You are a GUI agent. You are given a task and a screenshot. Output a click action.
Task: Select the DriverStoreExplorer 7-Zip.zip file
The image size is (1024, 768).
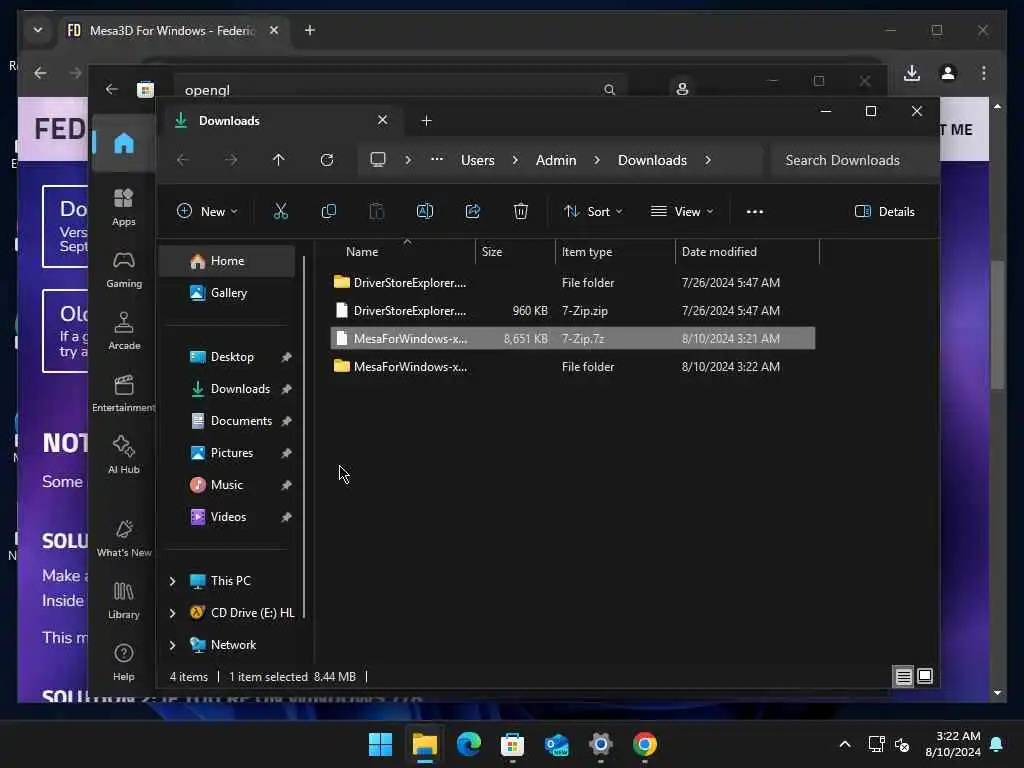pyautogui.click(x=573, y=310)
